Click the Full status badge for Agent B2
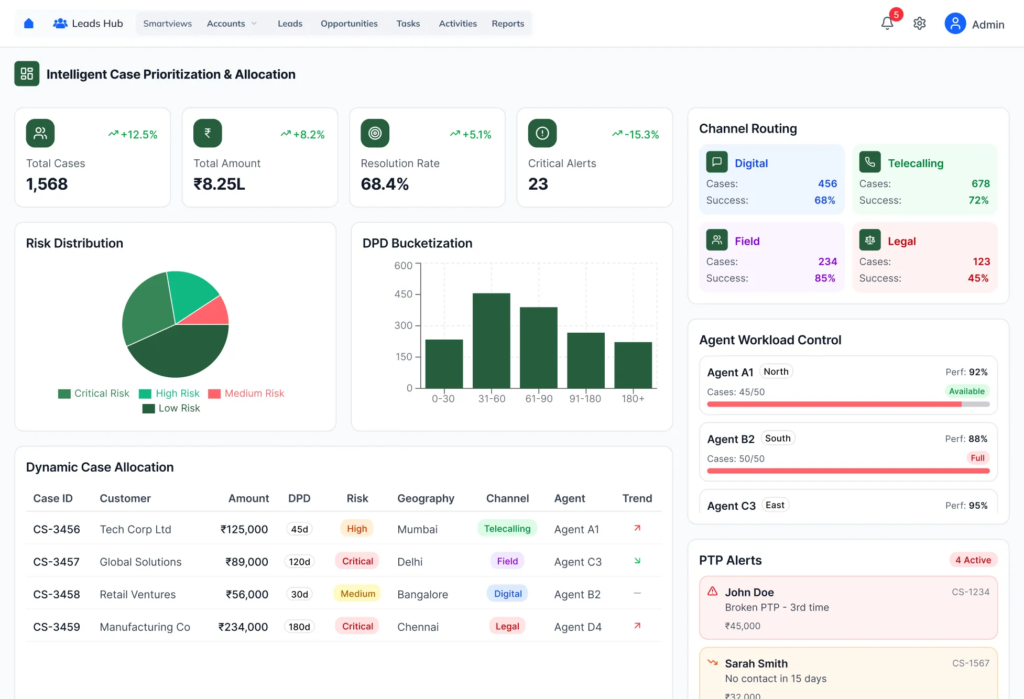 pyautogui.click(x=978, y=458)
